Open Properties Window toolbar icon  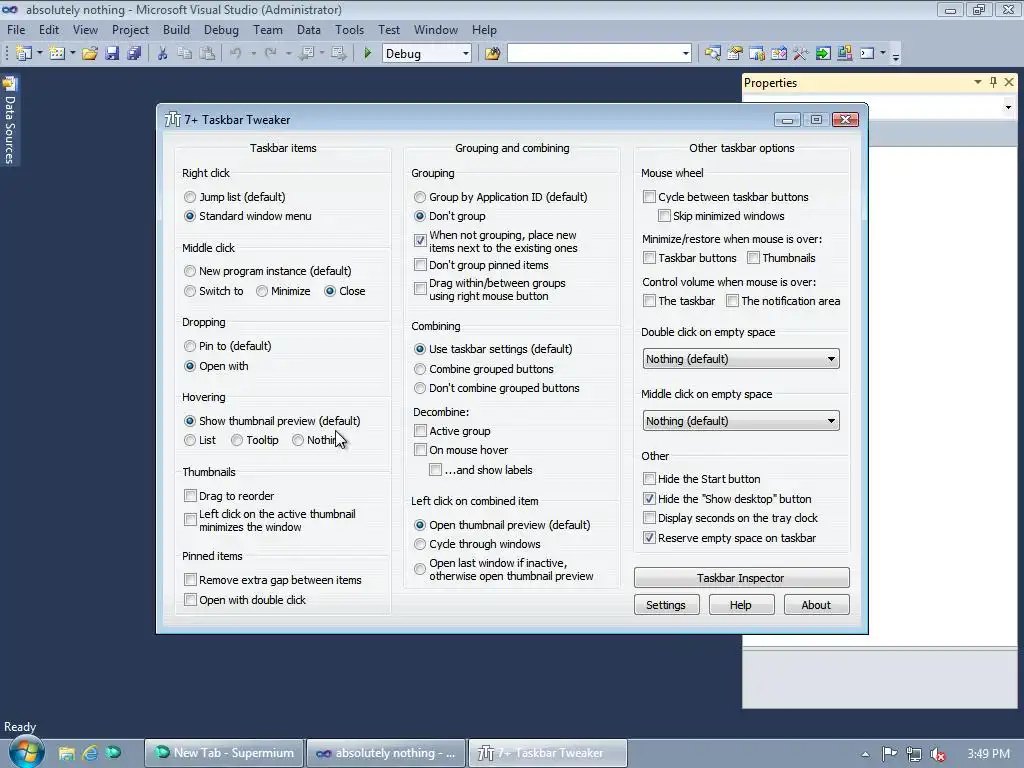pos(735,54)
